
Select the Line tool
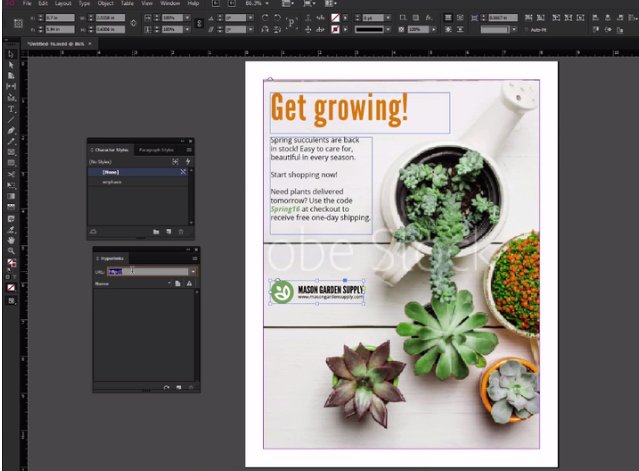(x=11, y=120)
